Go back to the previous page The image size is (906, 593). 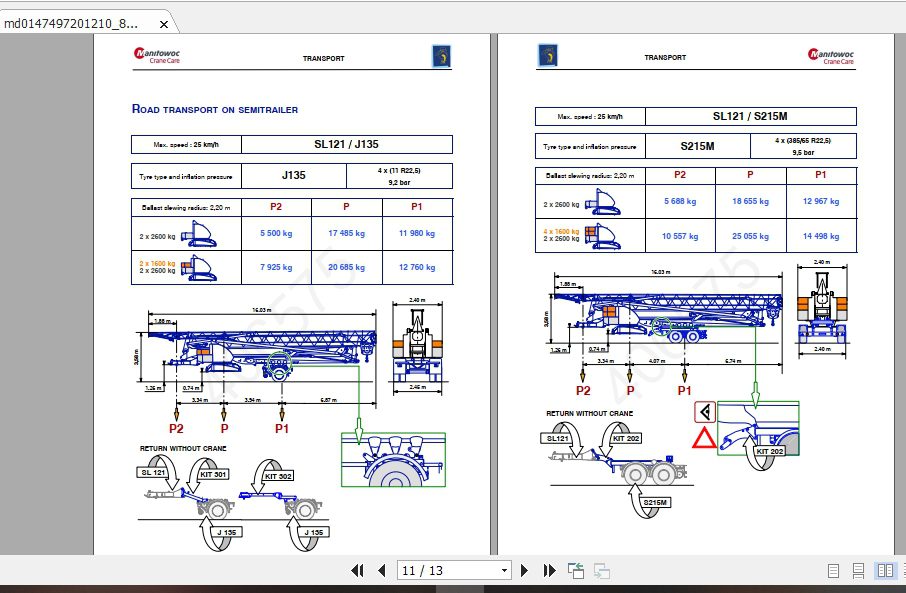click(382, 570)
